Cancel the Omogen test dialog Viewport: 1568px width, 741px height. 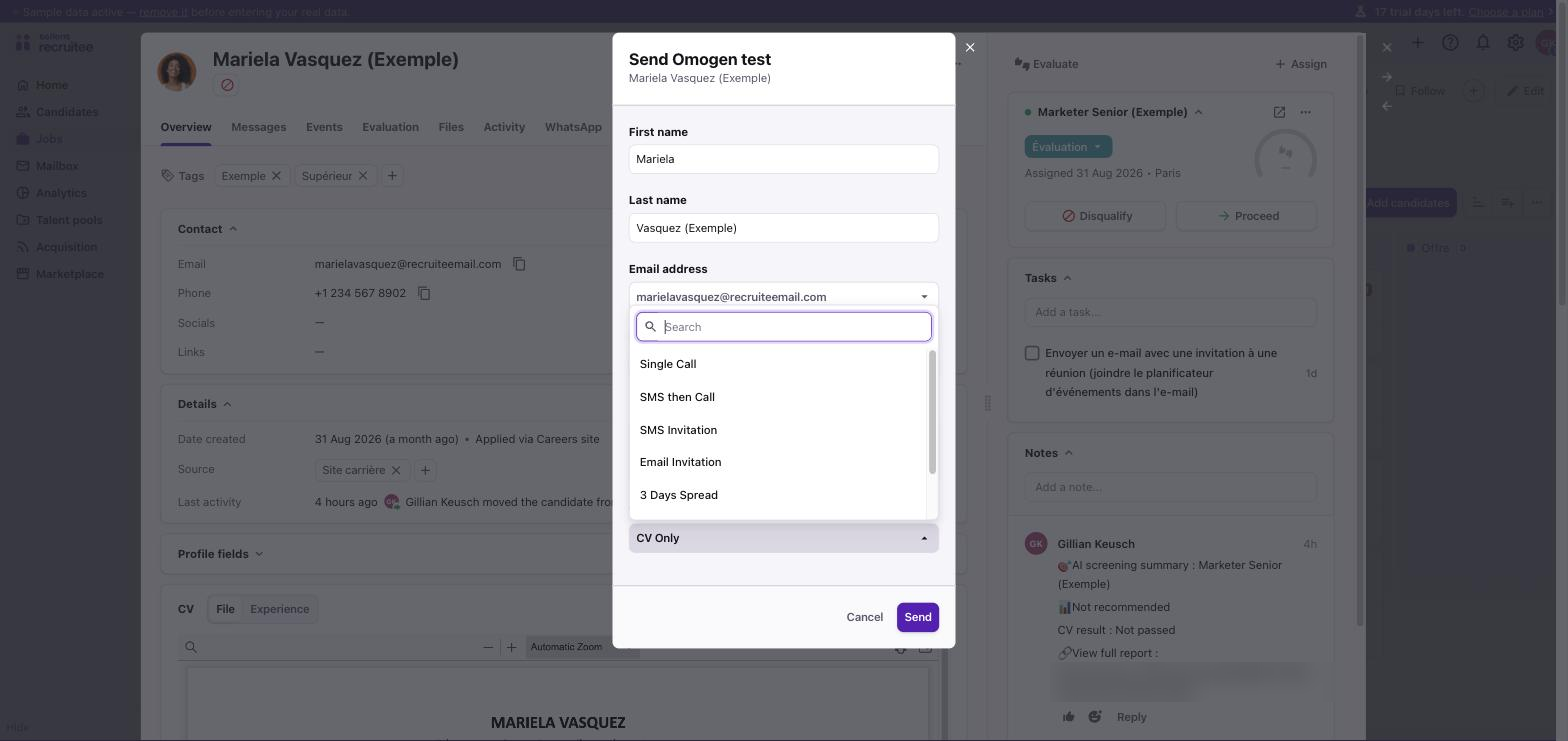pyautogui.click(x=864, y=617)
